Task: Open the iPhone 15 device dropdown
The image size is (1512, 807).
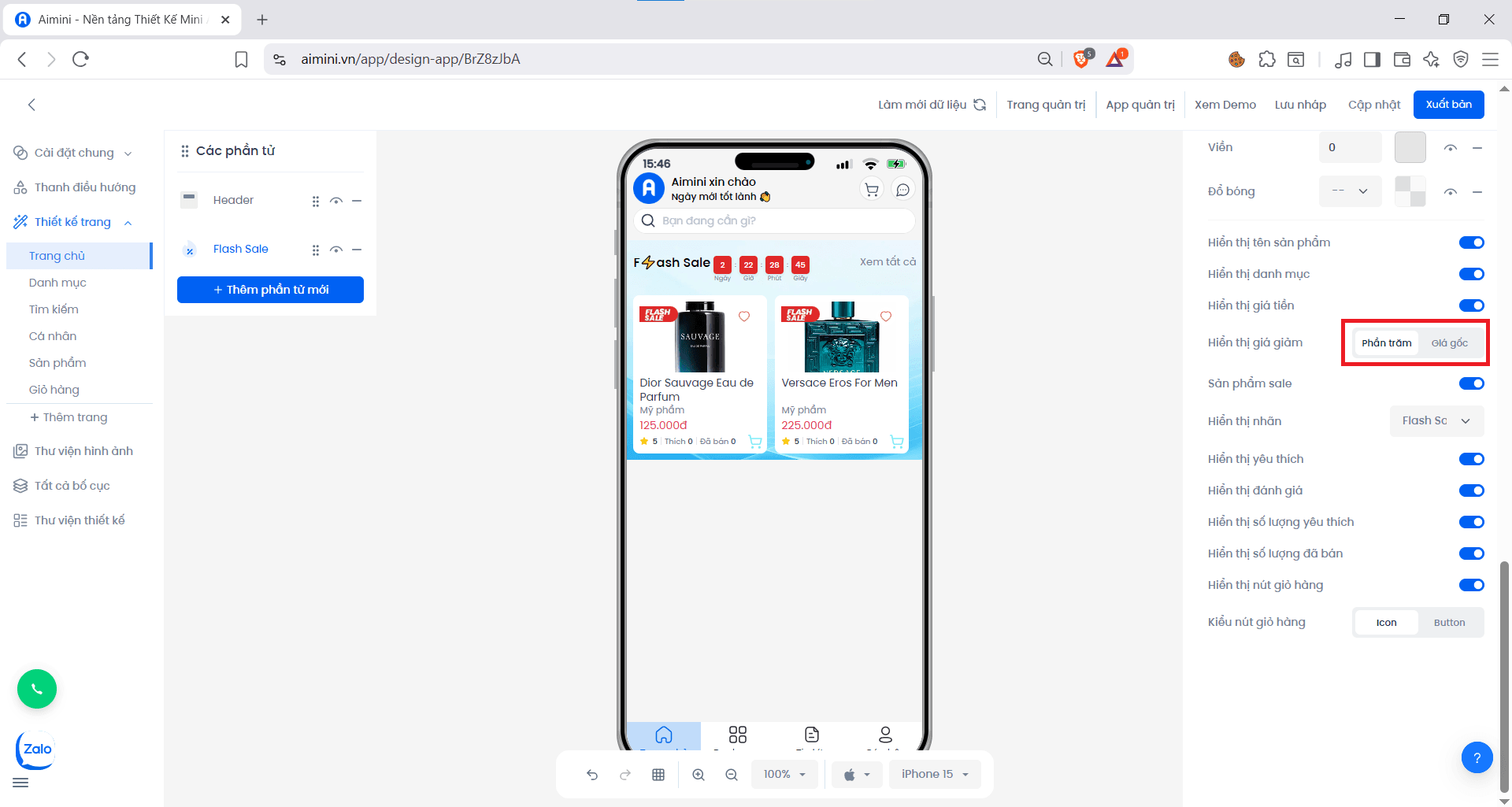Action: point(935,775)
